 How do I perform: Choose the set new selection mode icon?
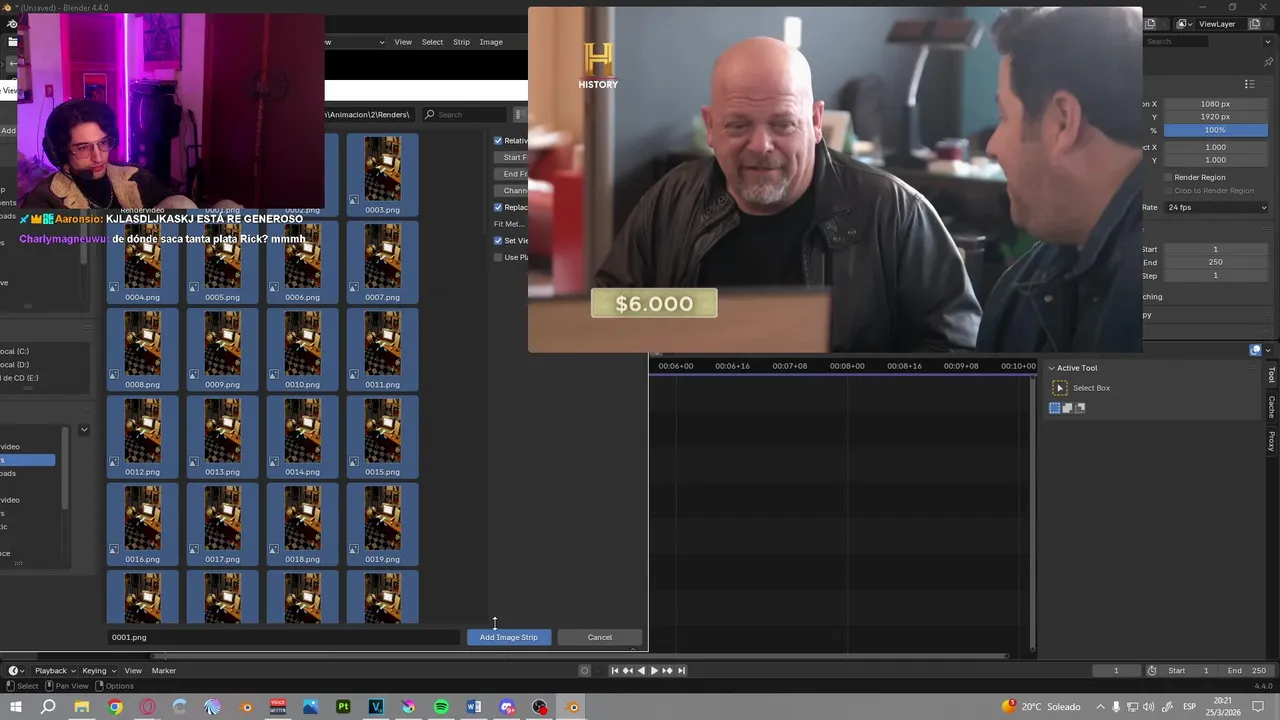[x=1054, y=408]
